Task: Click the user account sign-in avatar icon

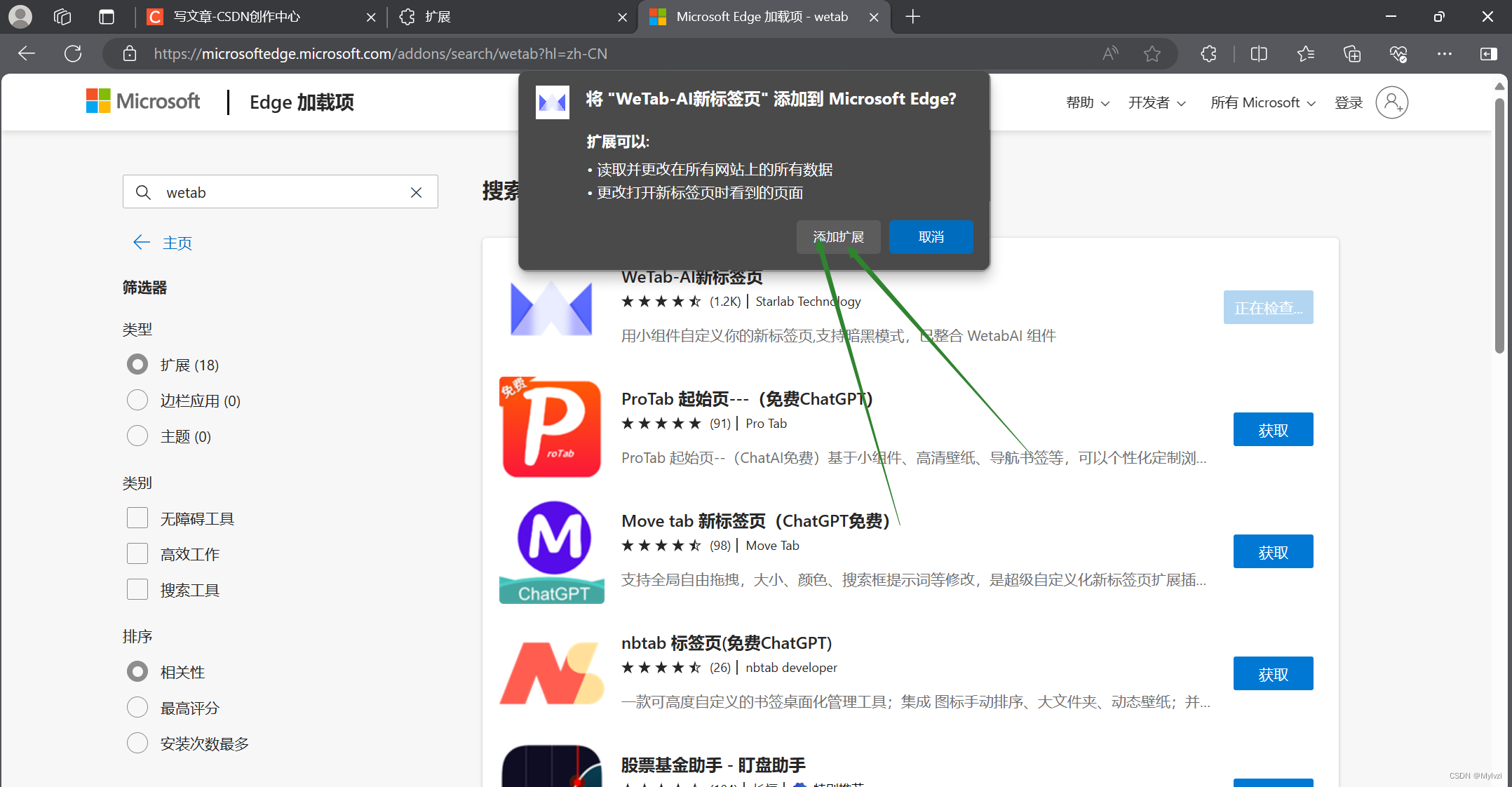Action: point(1391,102)
